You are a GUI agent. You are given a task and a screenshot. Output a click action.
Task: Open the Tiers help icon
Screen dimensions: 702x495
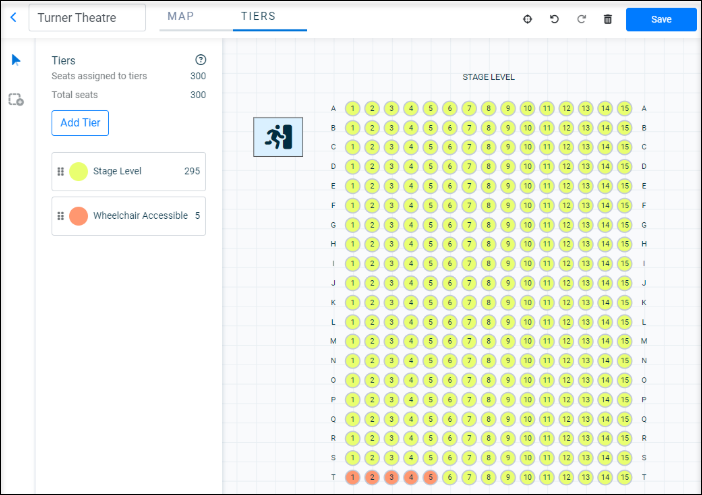click(x=201, y=60)
